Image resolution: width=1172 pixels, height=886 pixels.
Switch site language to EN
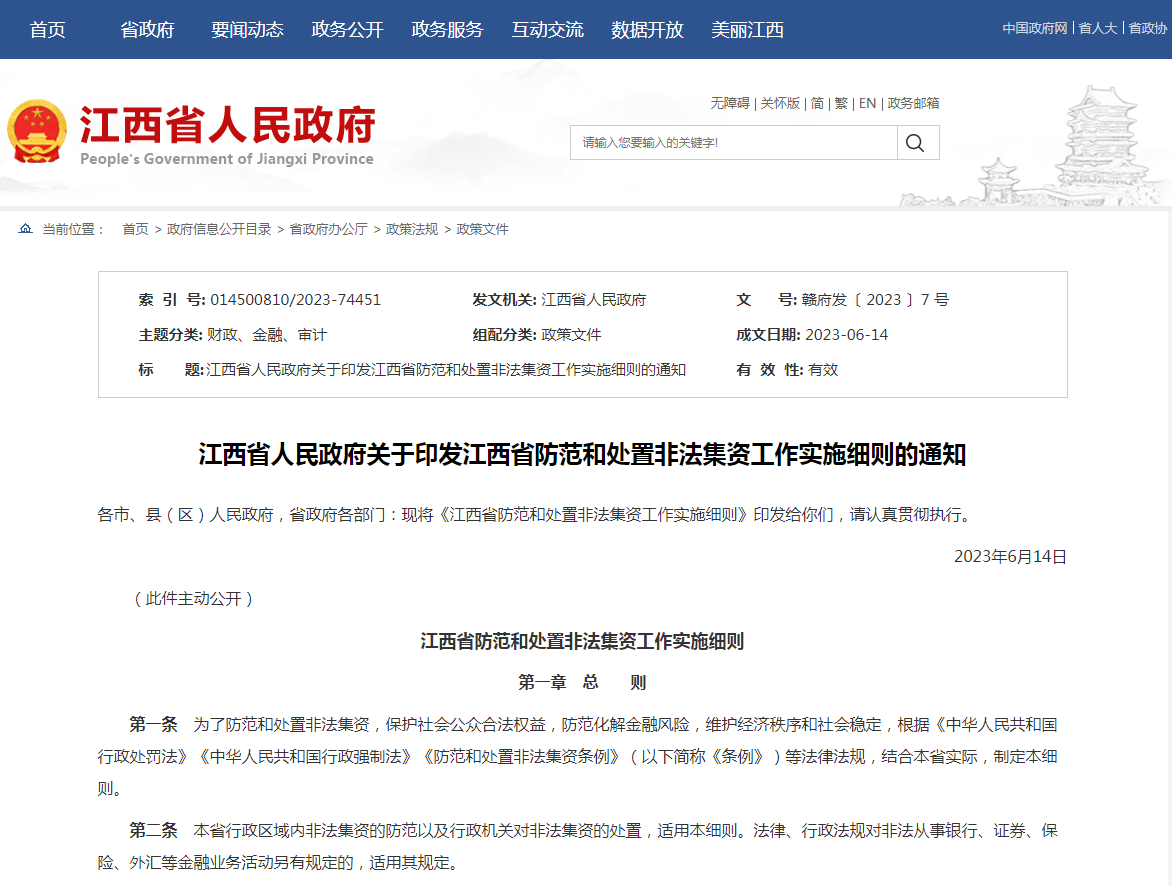pos(867,103)
